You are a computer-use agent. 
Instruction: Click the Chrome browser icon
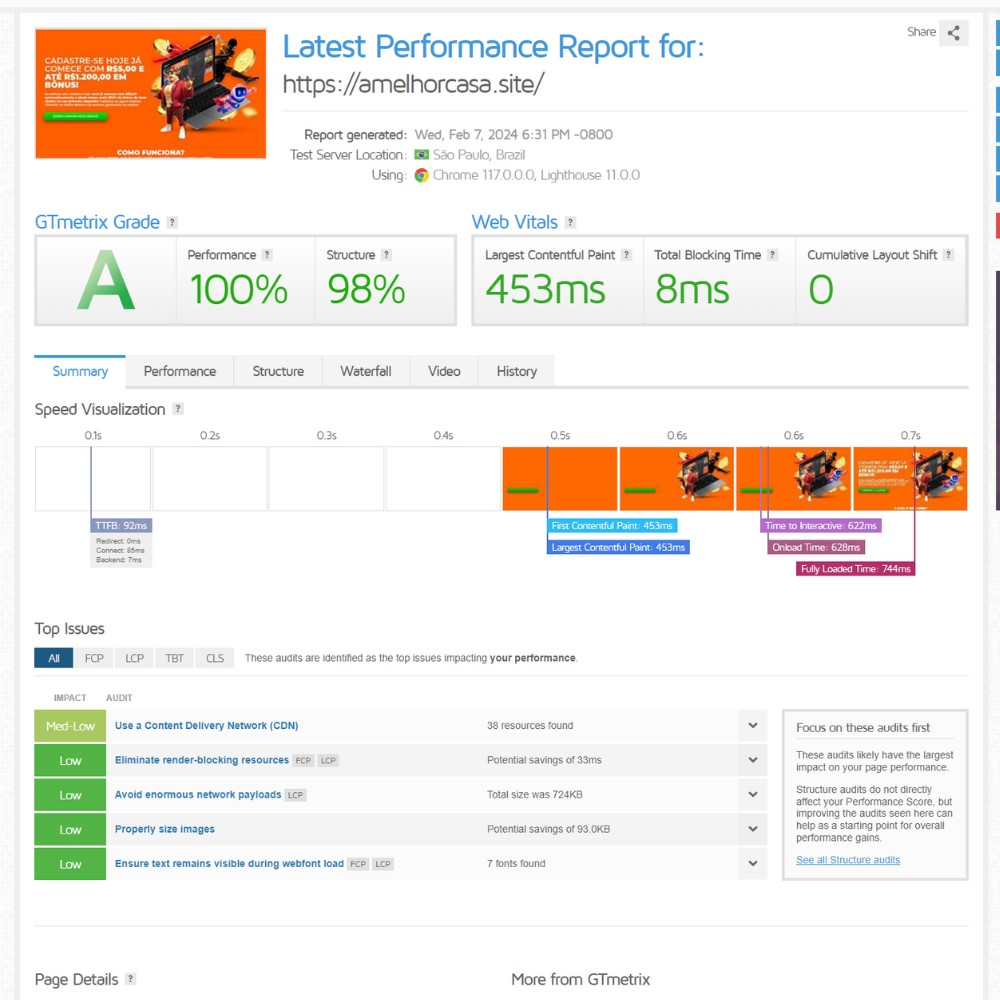pos(422,175)
